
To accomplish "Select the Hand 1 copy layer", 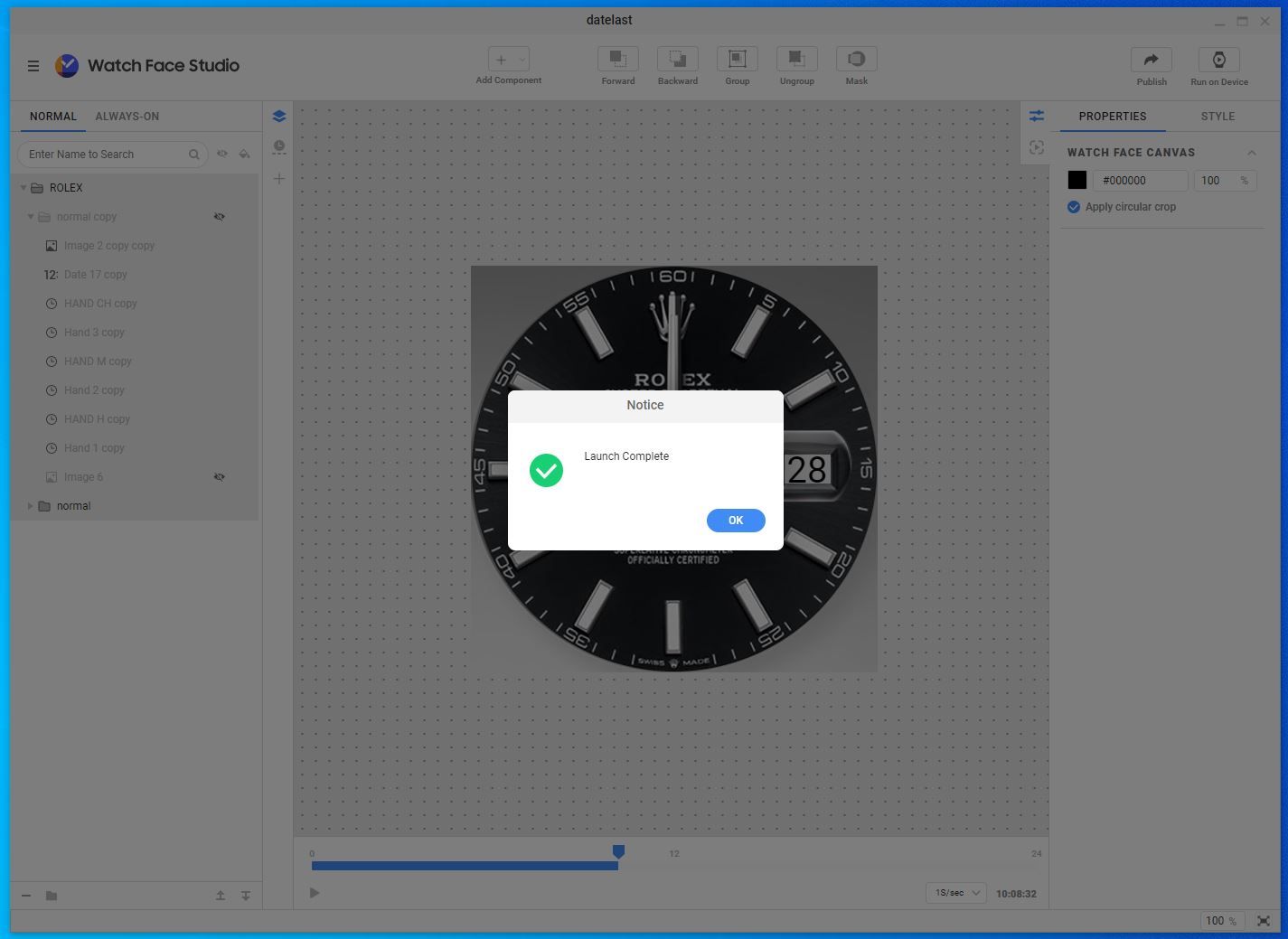I will [x=136, y=448].
